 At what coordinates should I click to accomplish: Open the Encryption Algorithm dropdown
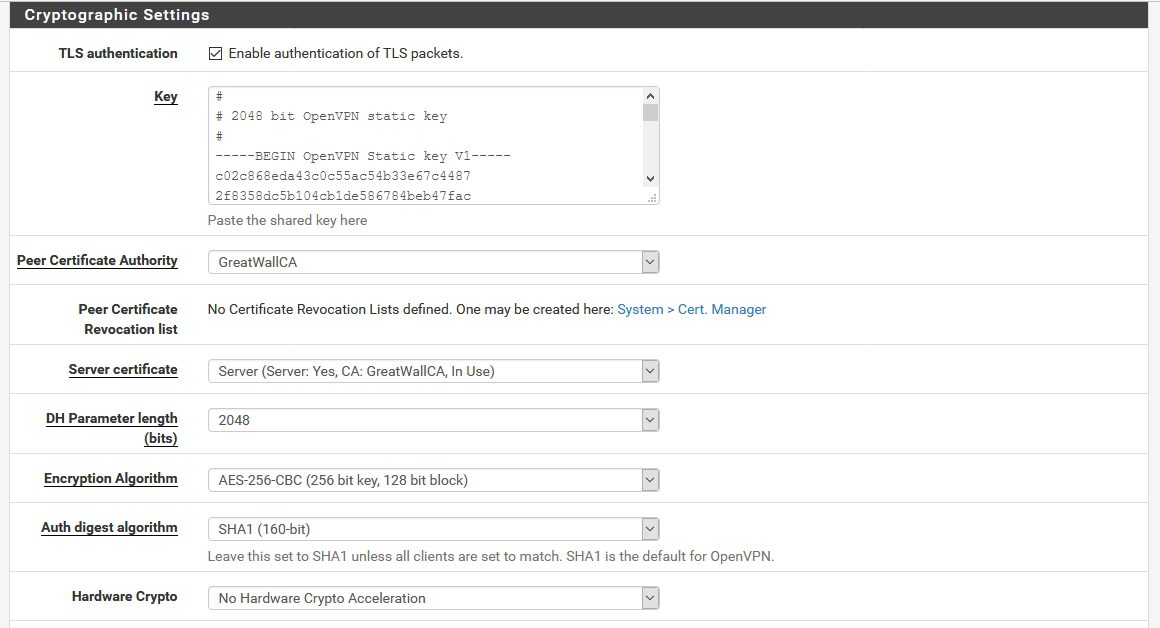pos(434,480)
